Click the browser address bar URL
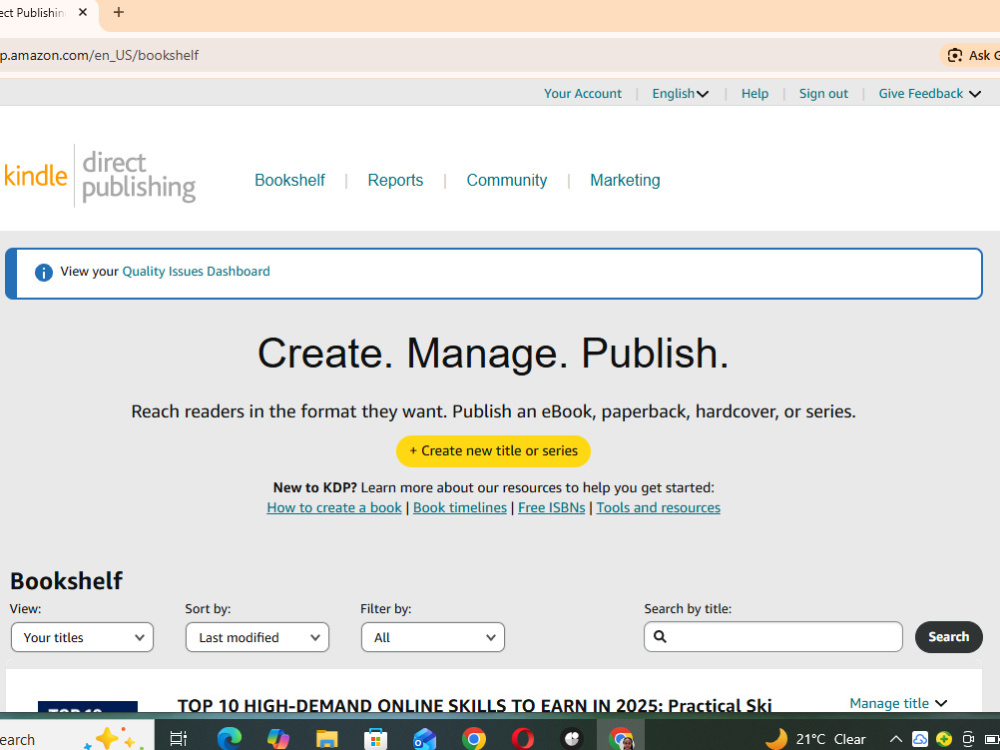This screenshot has width=1000, height=750. coord(99,55)
